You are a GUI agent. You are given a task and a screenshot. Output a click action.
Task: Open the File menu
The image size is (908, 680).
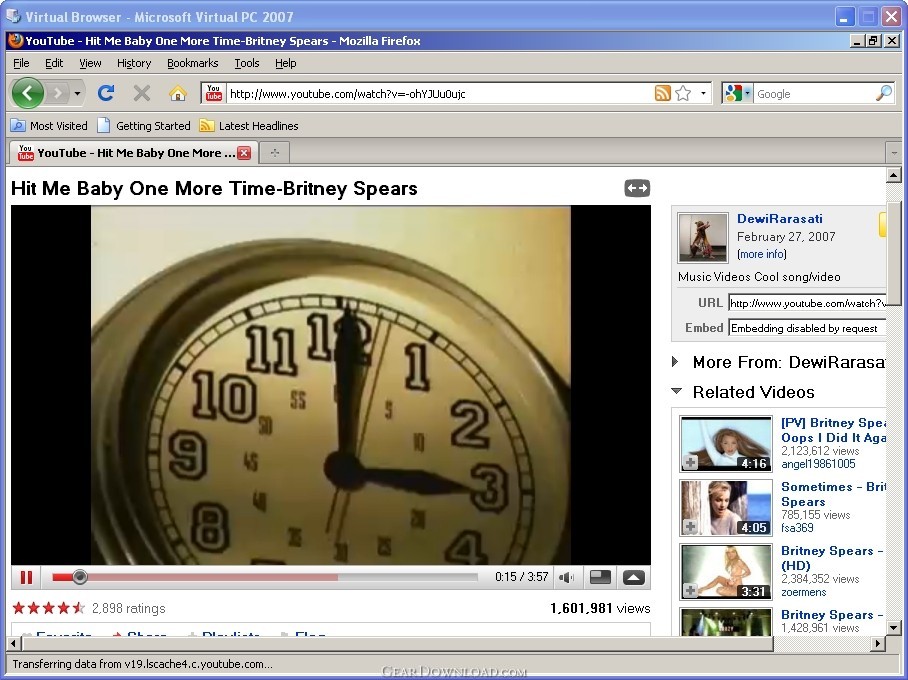21,63
